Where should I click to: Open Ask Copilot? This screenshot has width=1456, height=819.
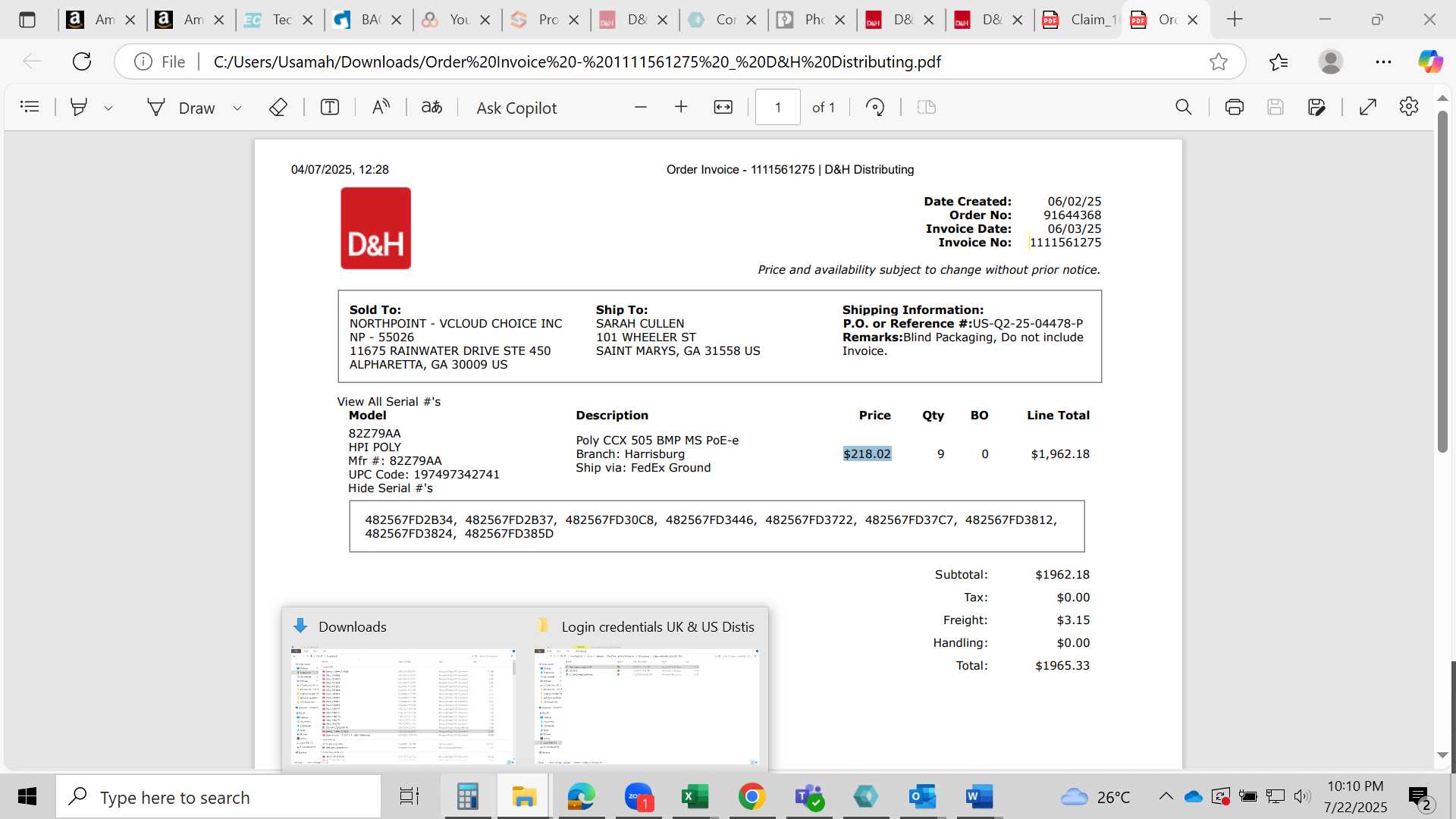coord(516,108)
